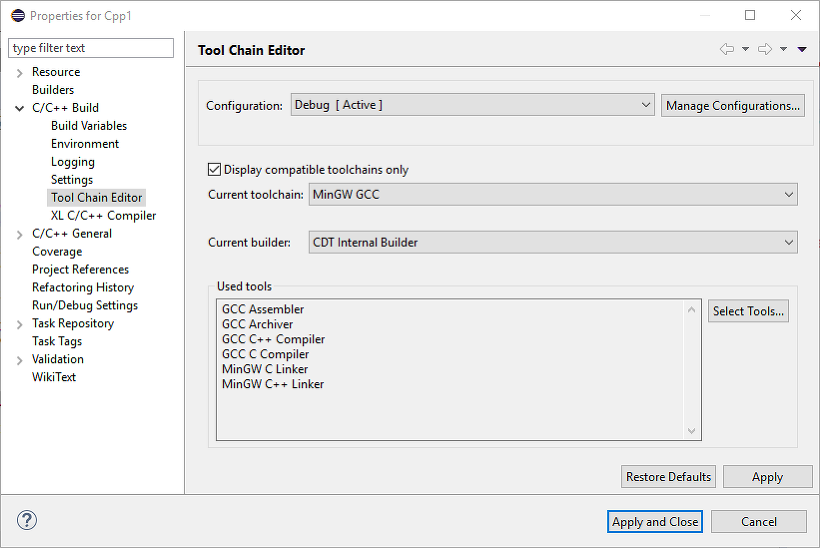The image size is (820, 548).
Task: Select Coverage page
Action: [x=57, y=252]
